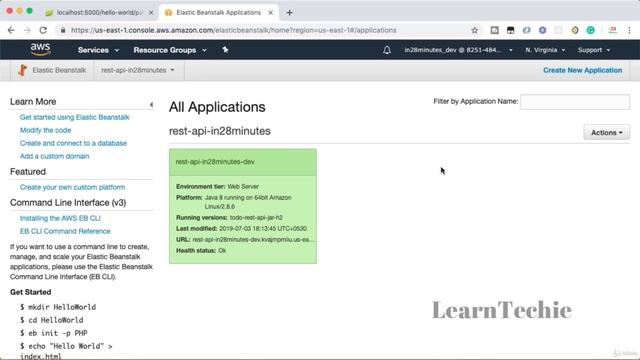Expand the rest-api-in28minutes breadcrumb dropdown

coord(138,70)
